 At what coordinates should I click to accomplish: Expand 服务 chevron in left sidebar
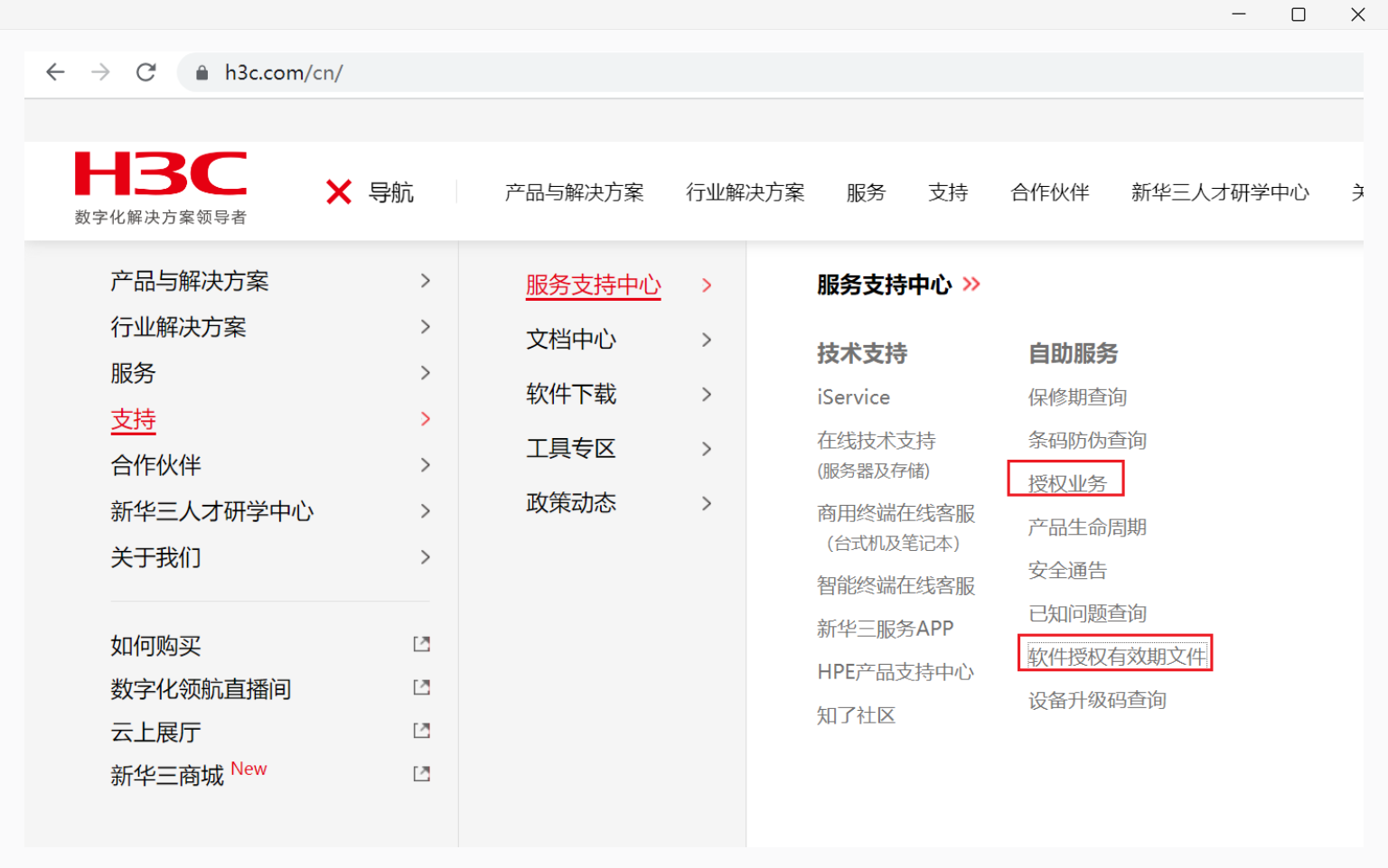(x=426, y=373)
